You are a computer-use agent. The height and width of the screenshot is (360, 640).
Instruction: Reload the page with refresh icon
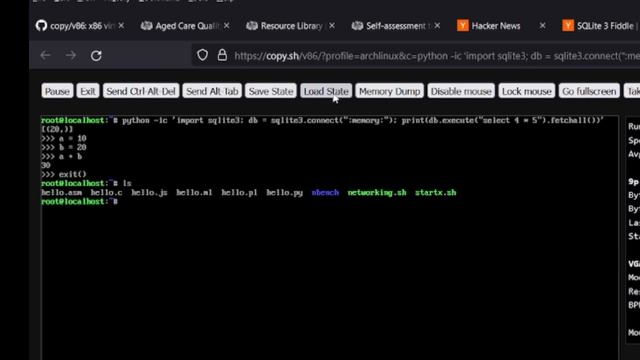[x=96, y=56]
